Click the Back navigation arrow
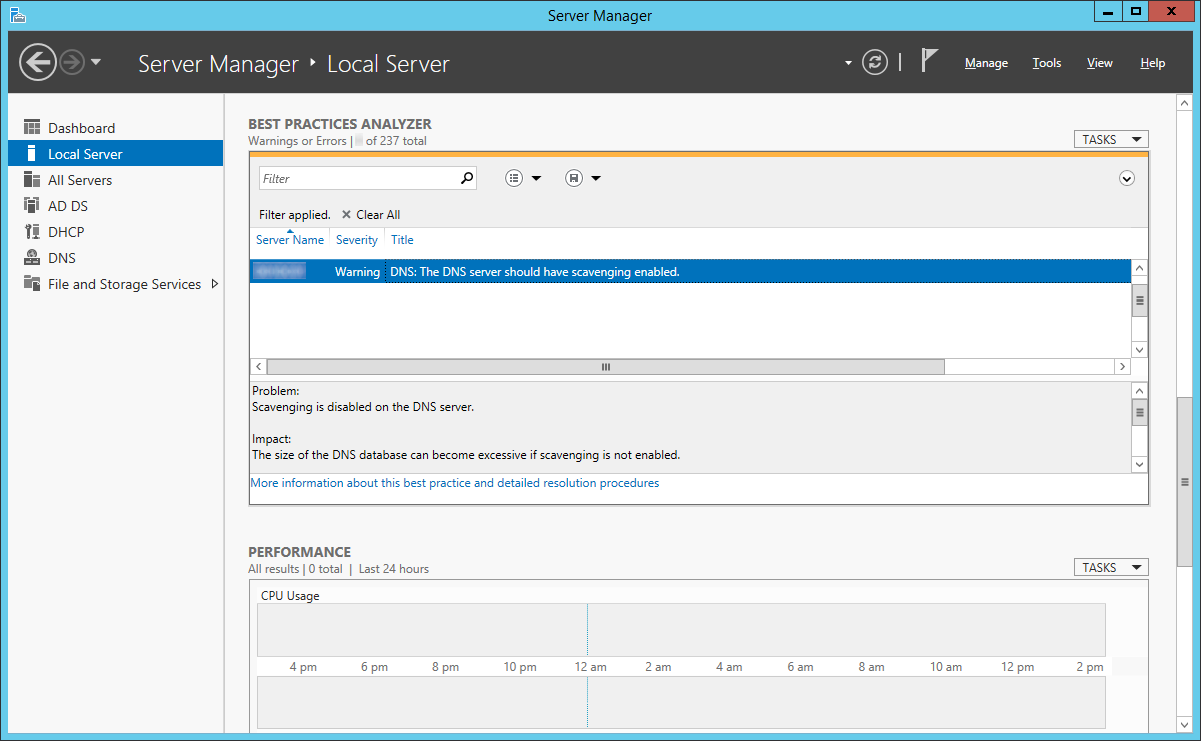 [x=37, y=63]
